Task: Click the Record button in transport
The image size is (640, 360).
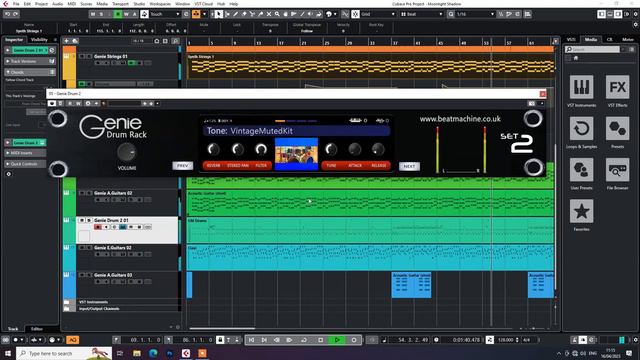Action: (x=354, y=340)
